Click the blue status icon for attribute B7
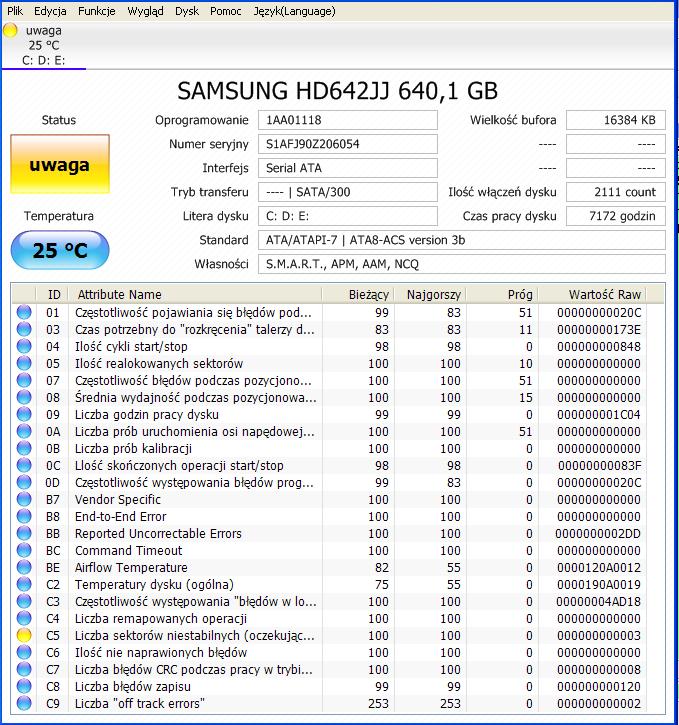 (24, 499)
